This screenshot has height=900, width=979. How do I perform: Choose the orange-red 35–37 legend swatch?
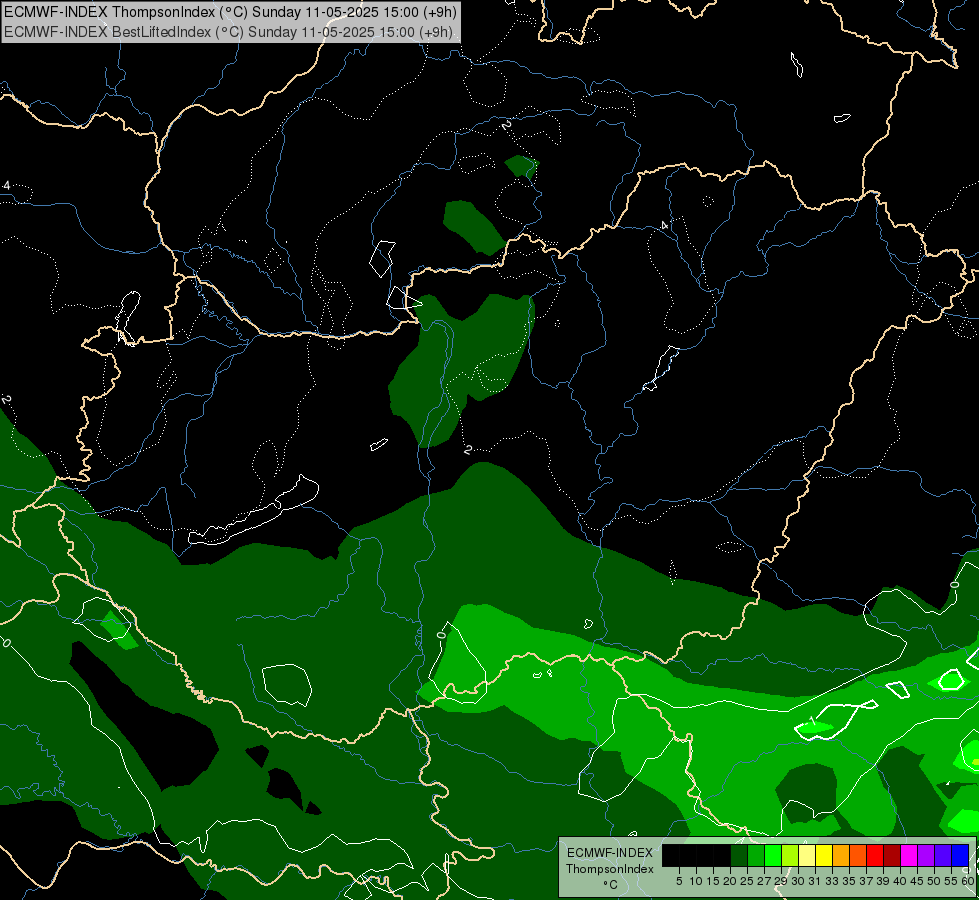pos(858,855)
